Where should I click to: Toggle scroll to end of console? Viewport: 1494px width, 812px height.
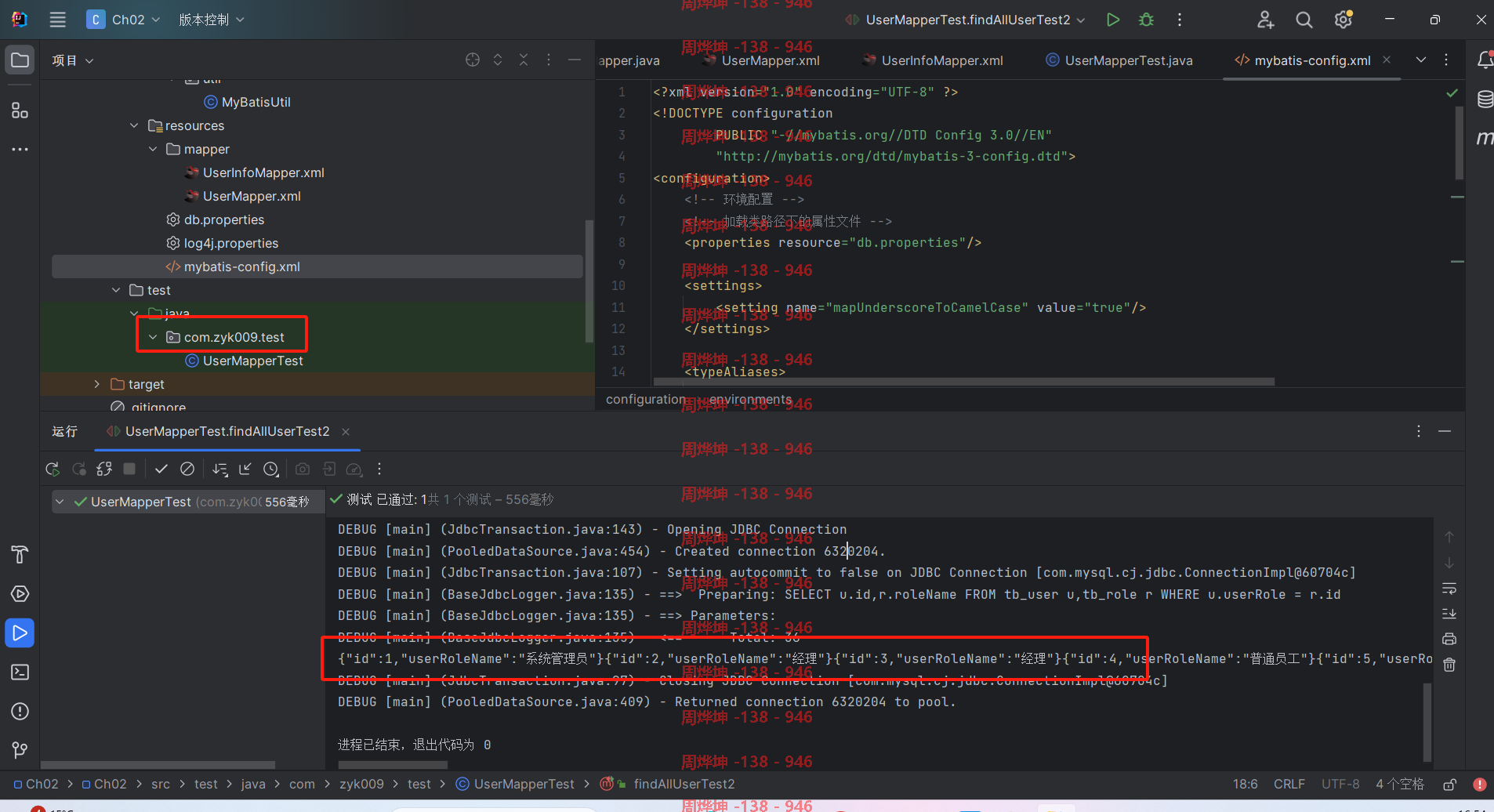(x=1449, y=614)
